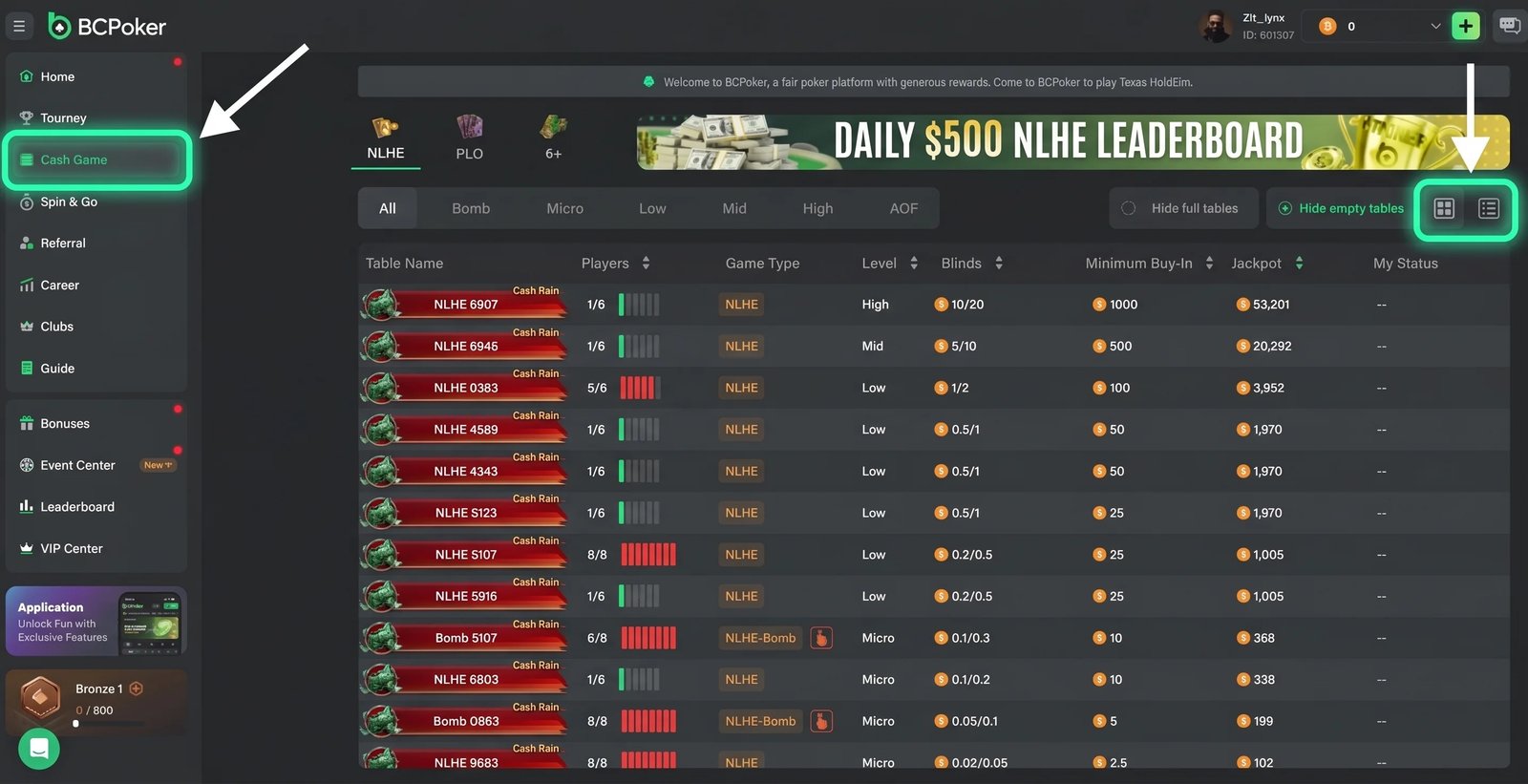Filter tables by AOF
Image resolution: width=1528 pixels, height=784 pixels.
(x=903, y=208)
